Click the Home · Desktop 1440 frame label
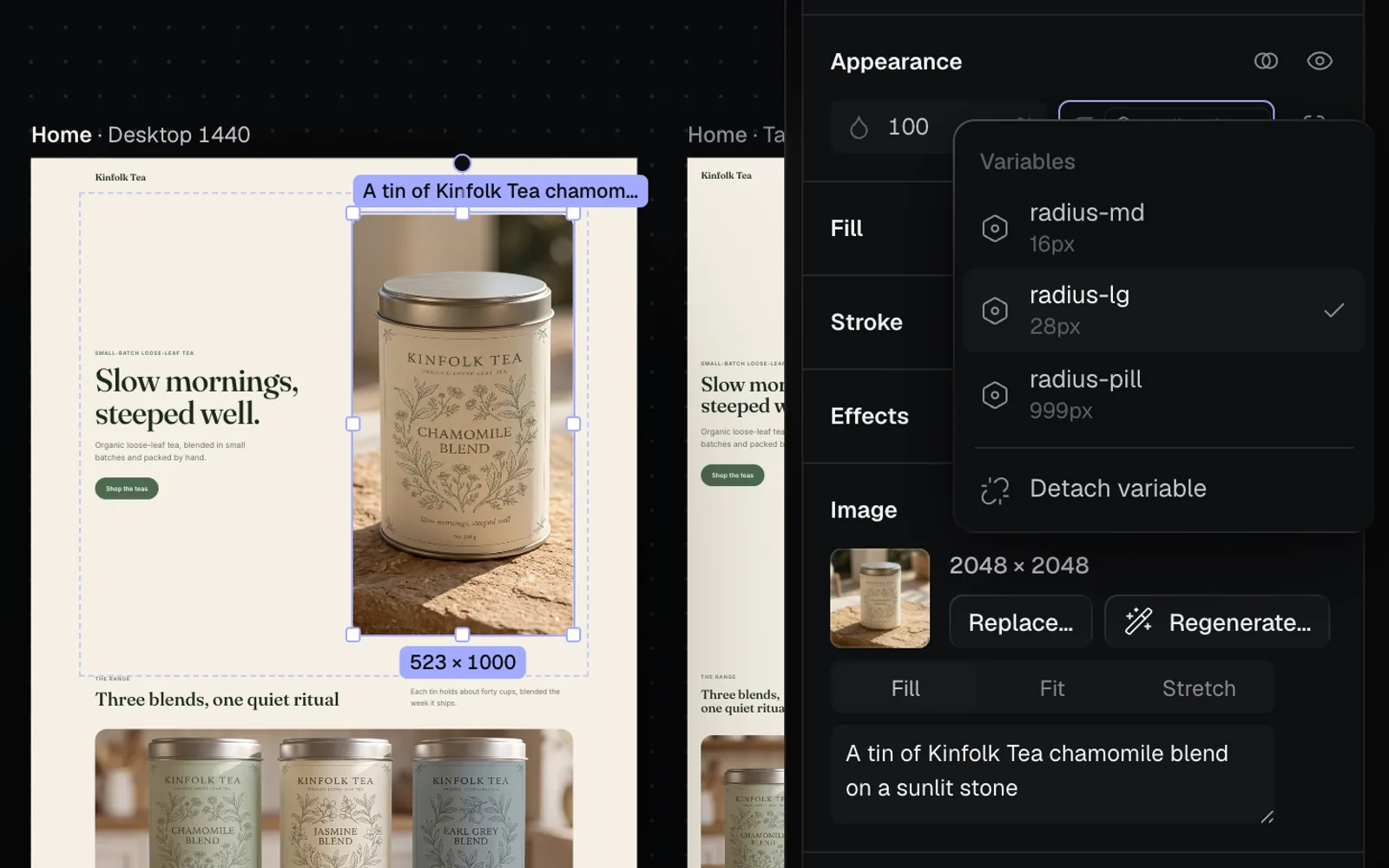 tap(141, 135)
